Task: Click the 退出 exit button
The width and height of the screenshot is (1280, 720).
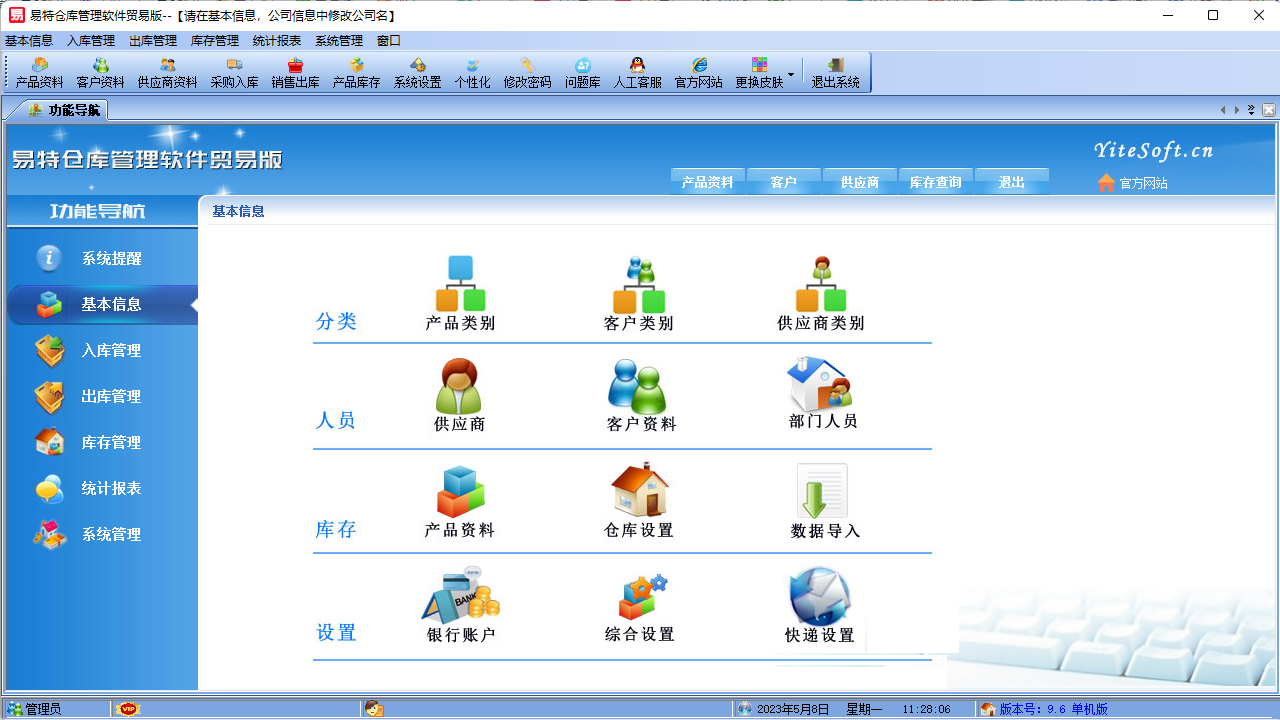Action: 1011,181
